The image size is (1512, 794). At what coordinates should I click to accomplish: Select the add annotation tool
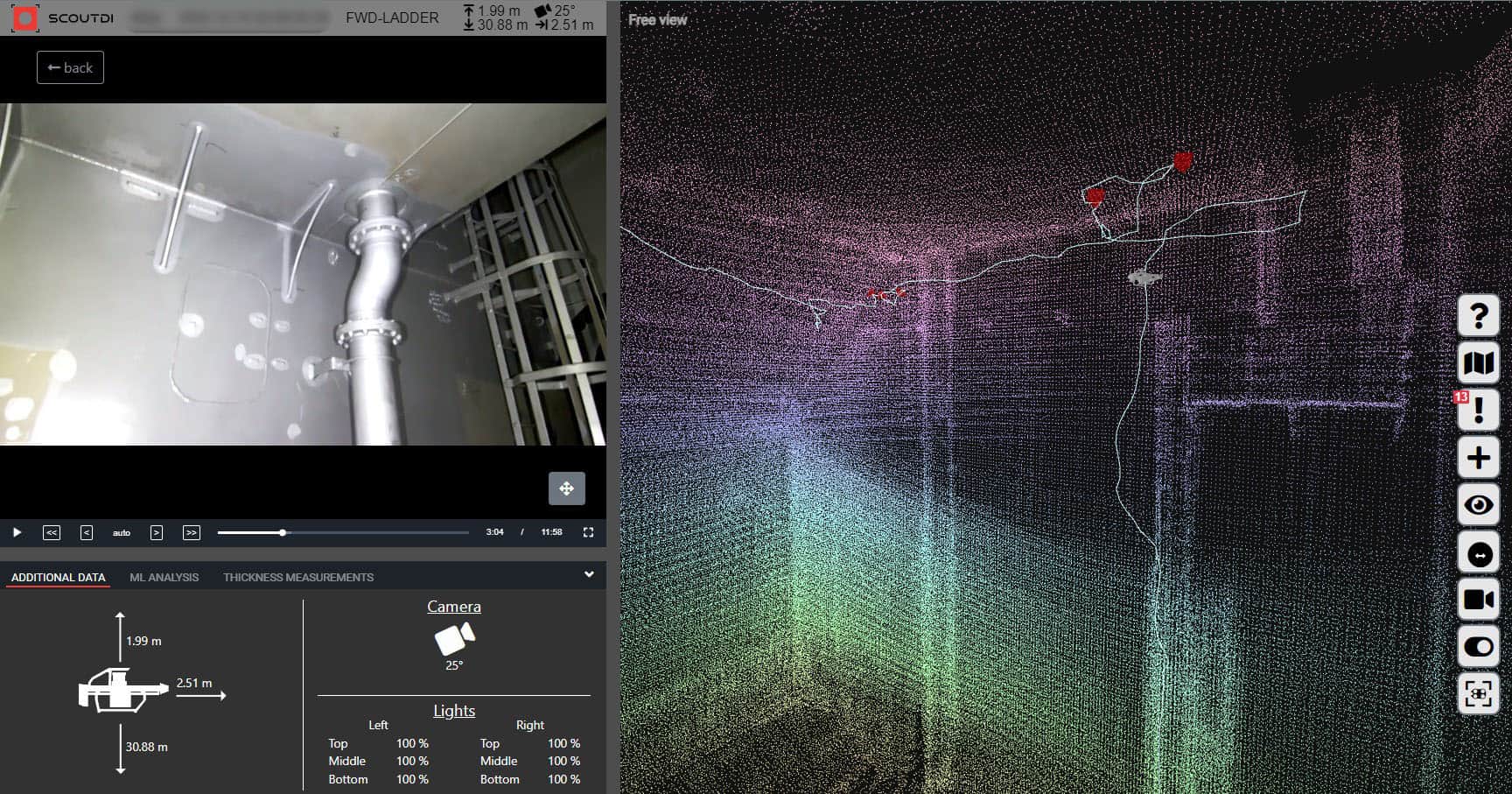coord(1479,457)
